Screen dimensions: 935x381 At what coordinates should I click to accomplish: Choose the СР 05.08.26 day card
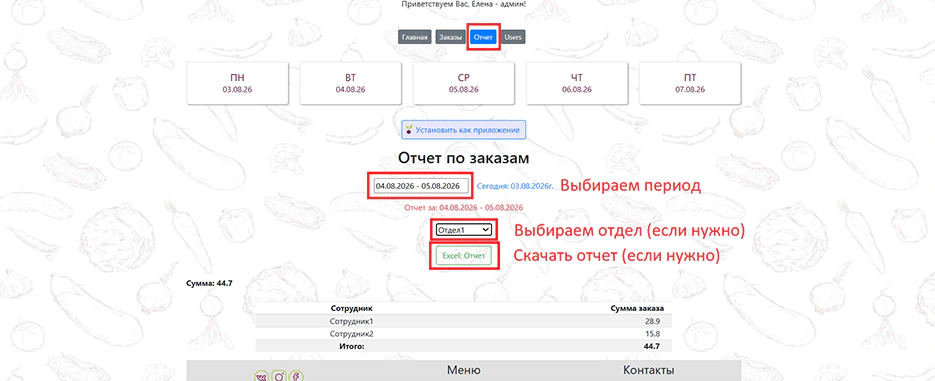464,83
